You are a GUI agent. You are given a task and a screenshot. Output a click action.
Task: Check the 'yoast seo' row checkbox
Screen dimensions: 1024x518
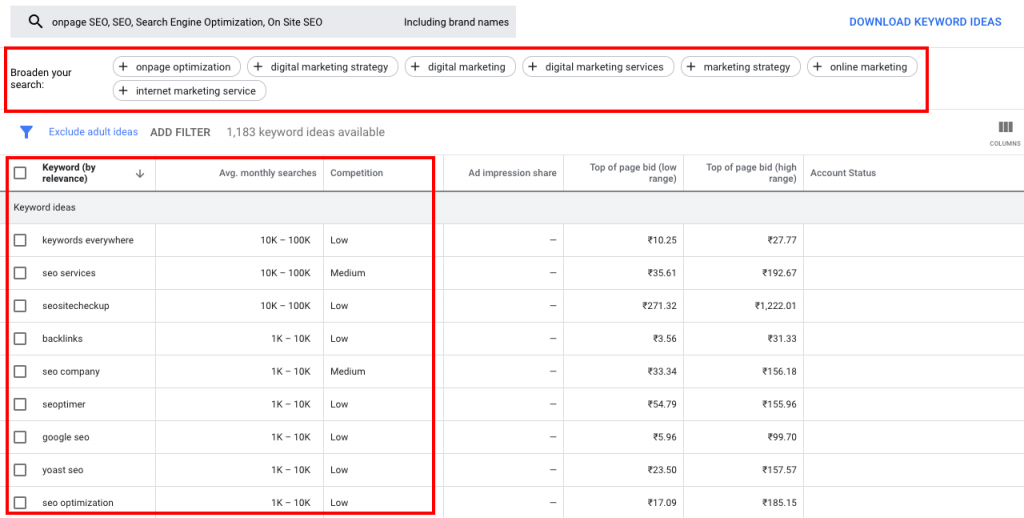[20, 470]
